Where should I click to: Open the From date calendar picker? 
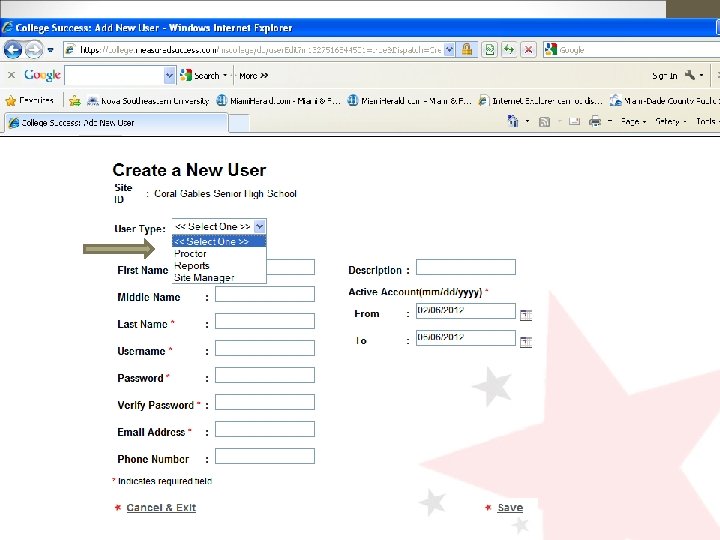coord(526,315)
